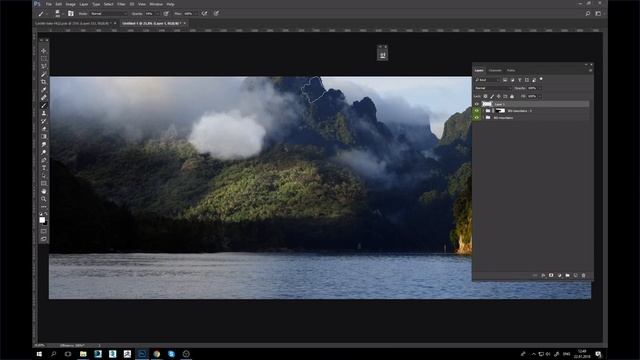Viewport: 640px width, 360px height.
Task: Open the Layers panel options menu
Action: (x=590, y=71)
